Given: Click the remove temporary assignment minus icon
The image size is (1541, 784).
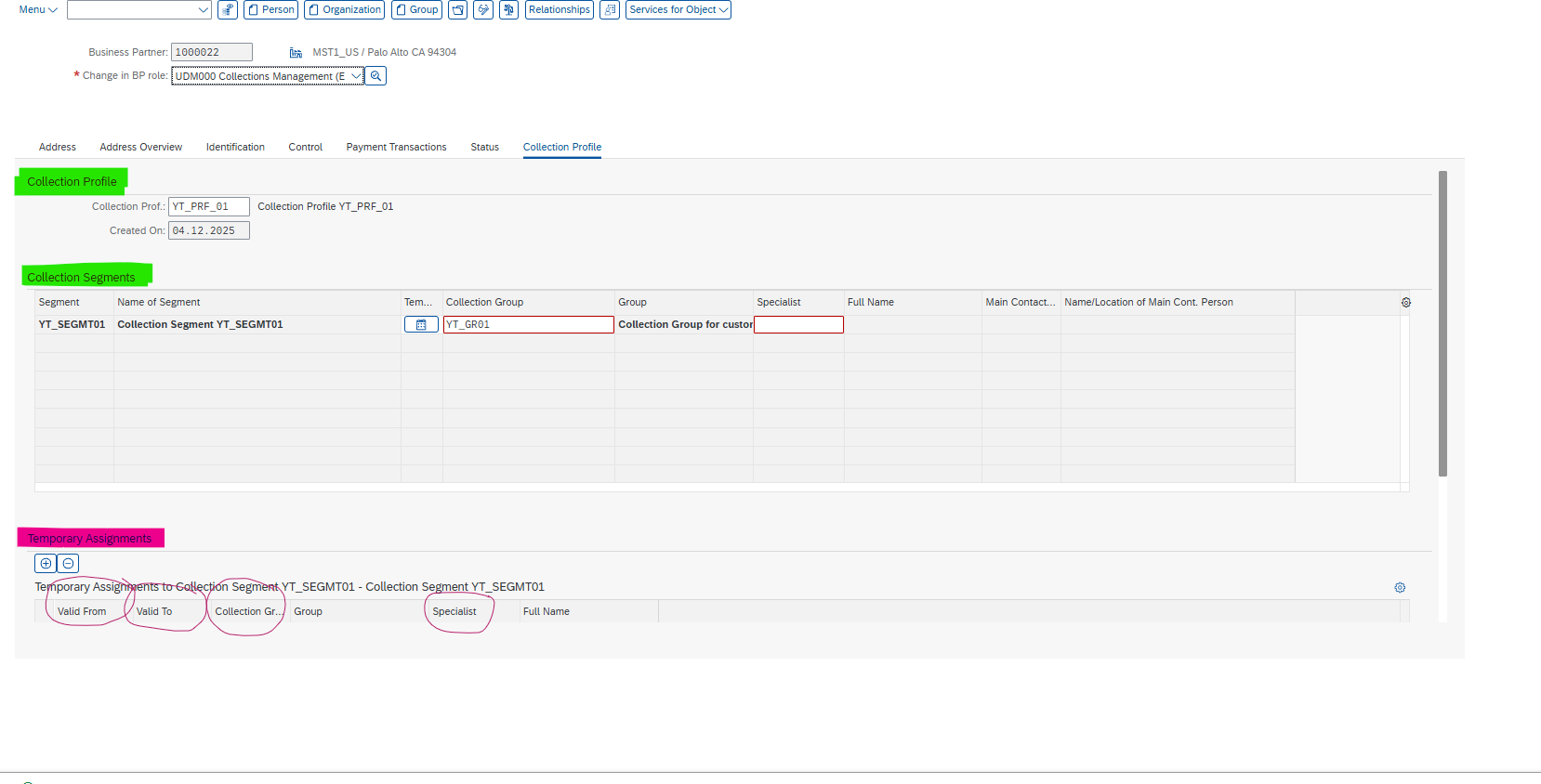Looking at the screenshot, I should point(68,563).
